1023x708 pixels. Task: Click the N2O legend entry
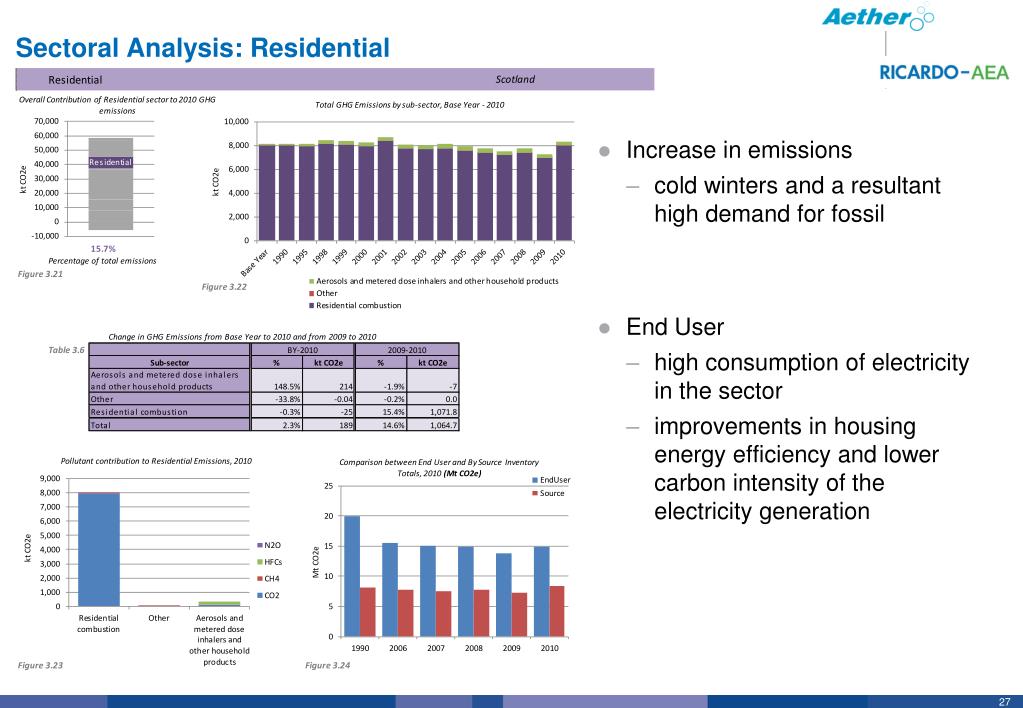coord(269,545)
